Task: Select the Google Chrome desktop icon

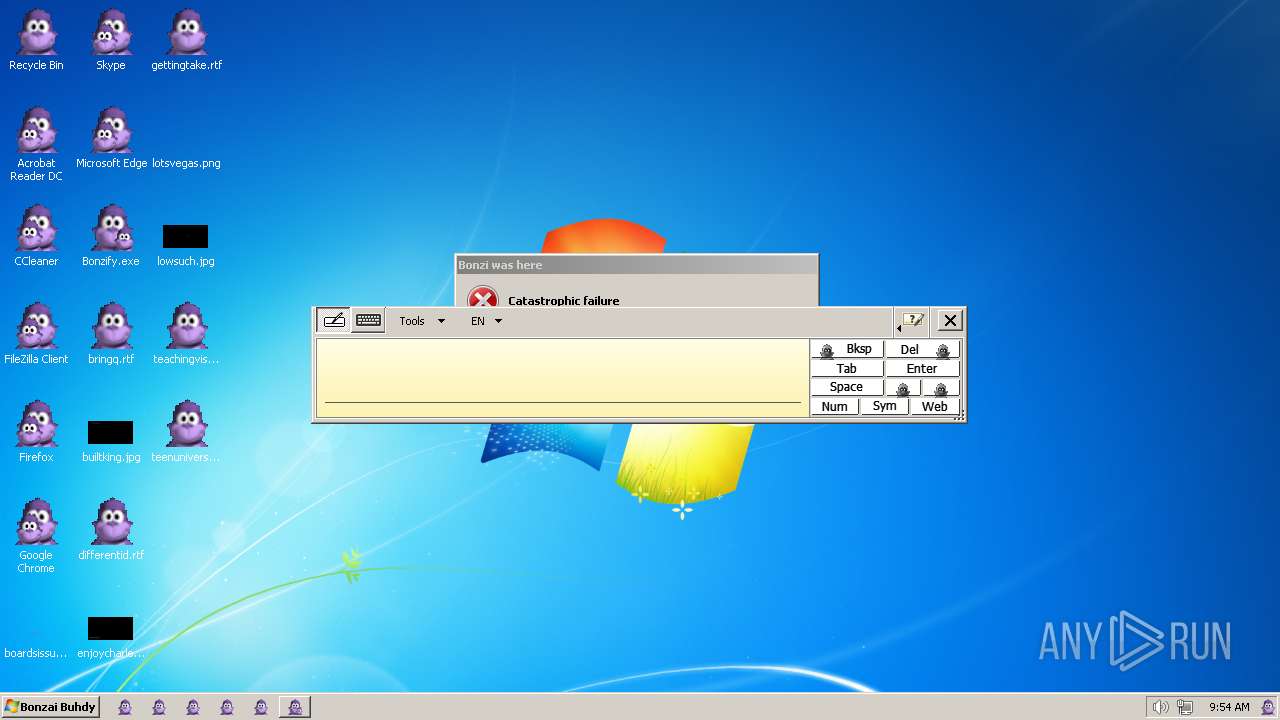Action: point(36,536)
